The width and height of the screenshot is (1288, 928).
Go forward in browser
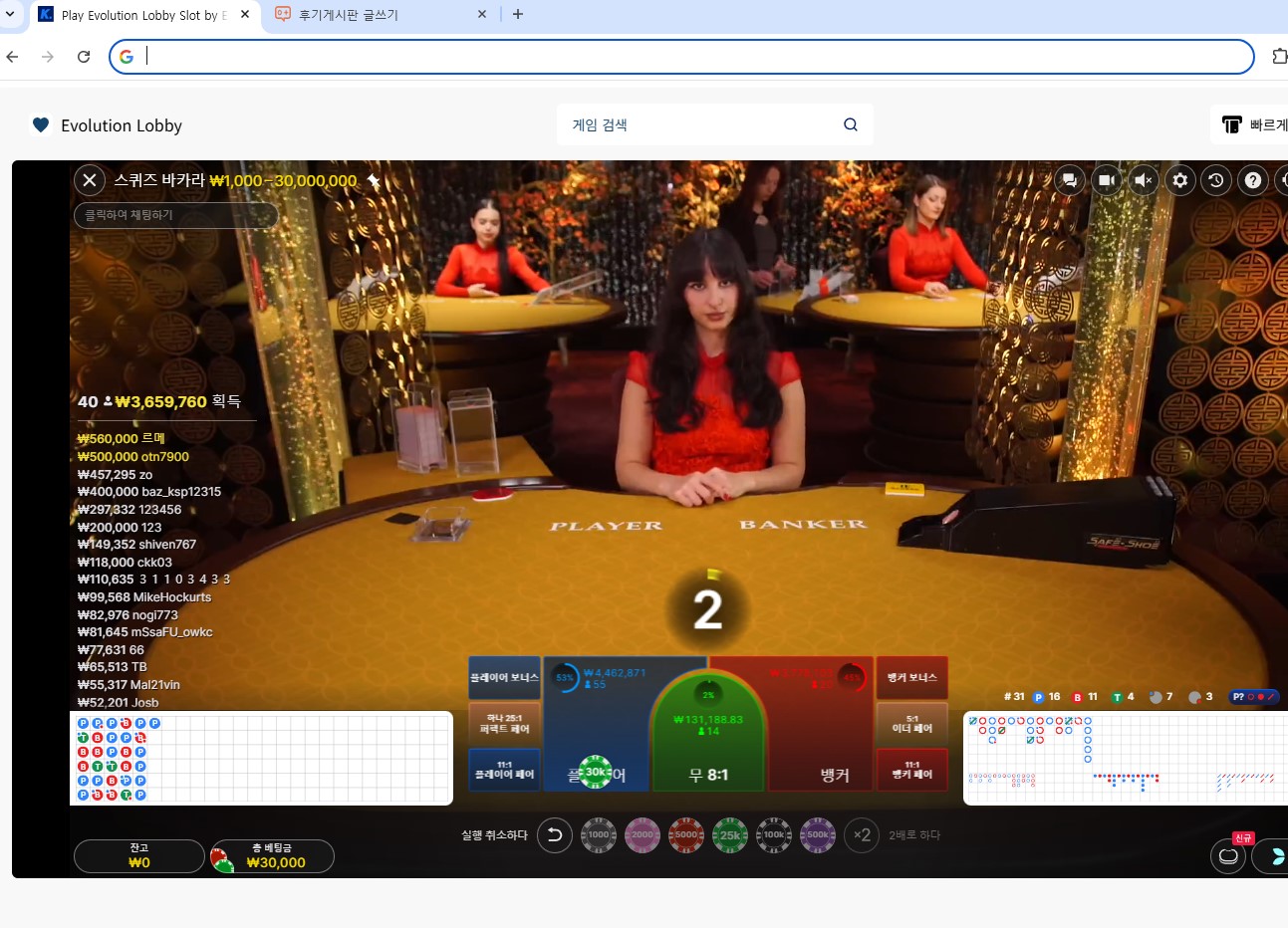(48, 57)
